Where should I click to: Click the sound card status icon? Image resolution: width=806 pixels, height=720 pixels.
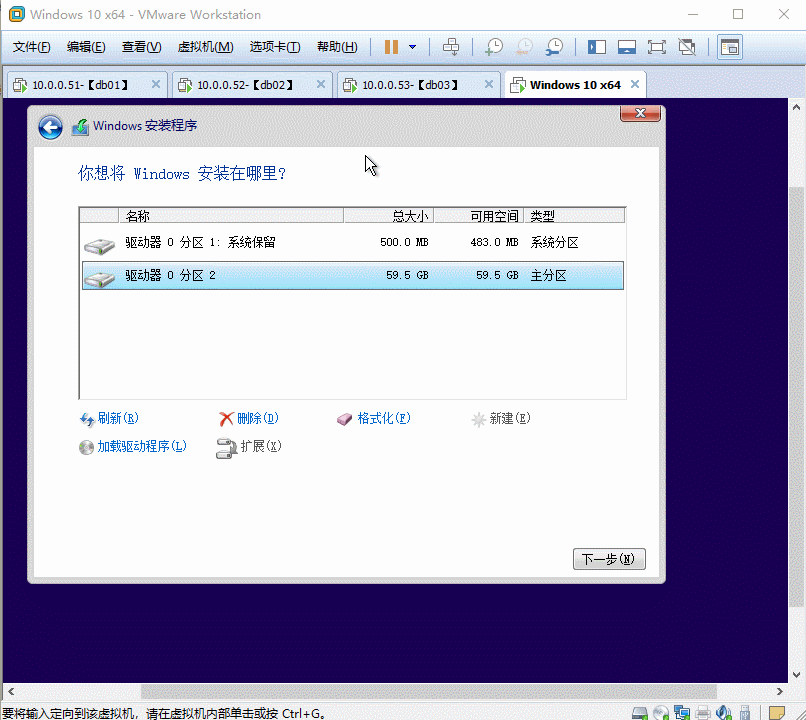coord(724,713)
